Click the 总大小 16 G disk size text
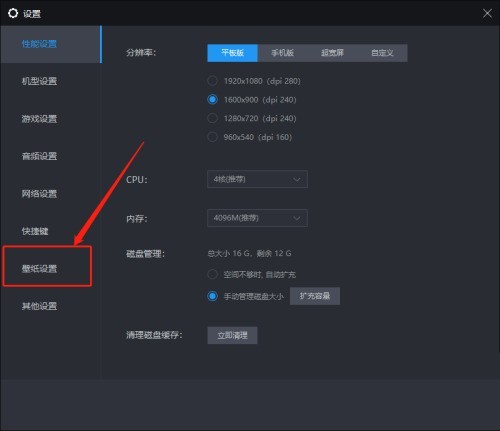The height and width of the screenshot is (431, 500). pyautogui.click(x=249, y=254)
